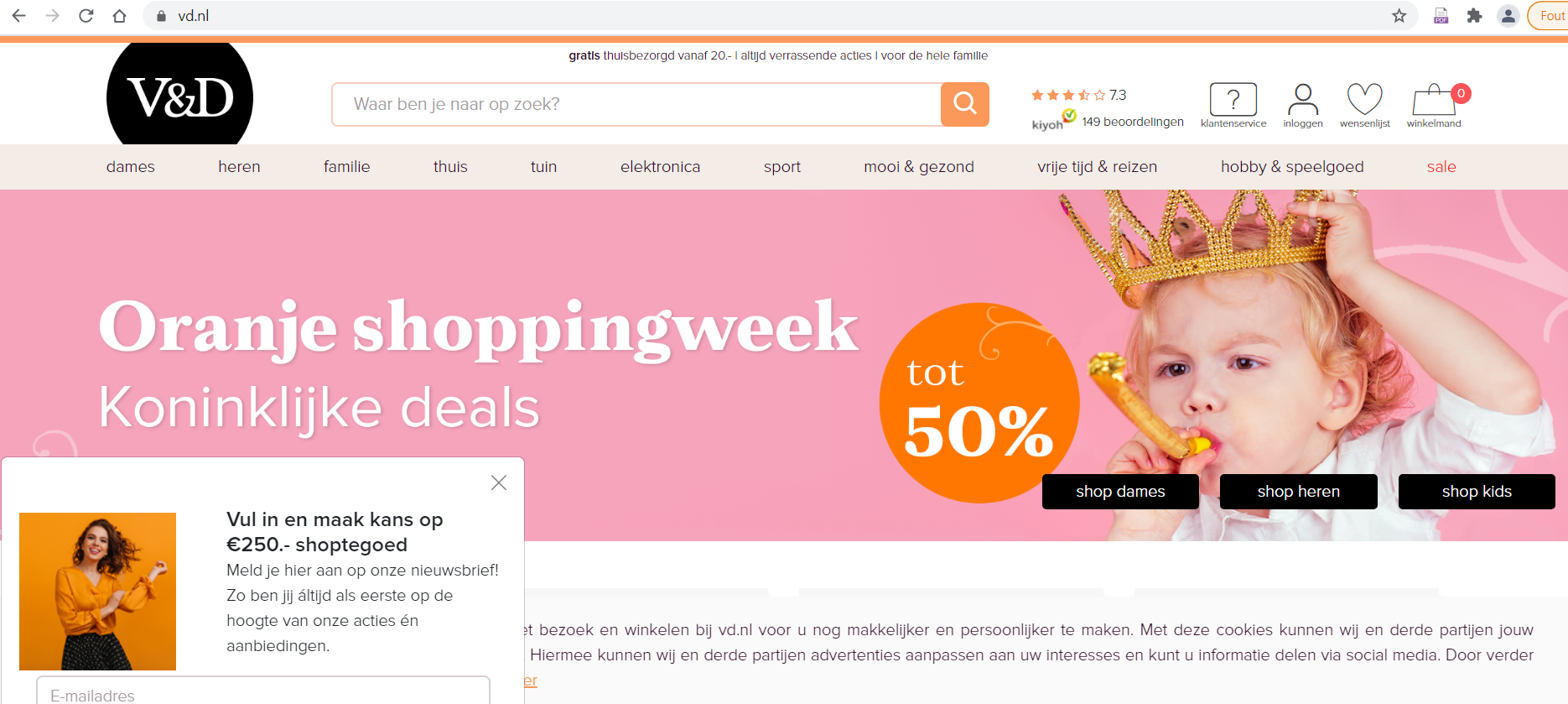Image resolution: width=1568 pixels, height=704 pixels.
Task: Close the newsletter popup
Action: [499, 482]
